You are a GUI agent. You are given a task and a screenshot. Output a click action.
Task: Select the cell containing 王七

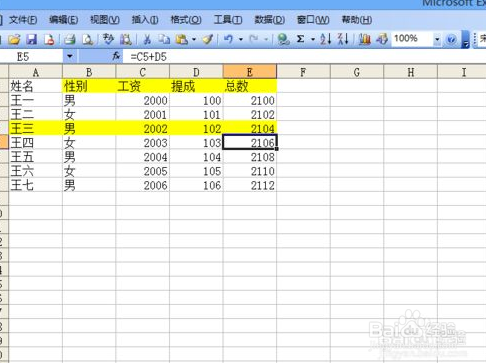[x=35, y=185]
